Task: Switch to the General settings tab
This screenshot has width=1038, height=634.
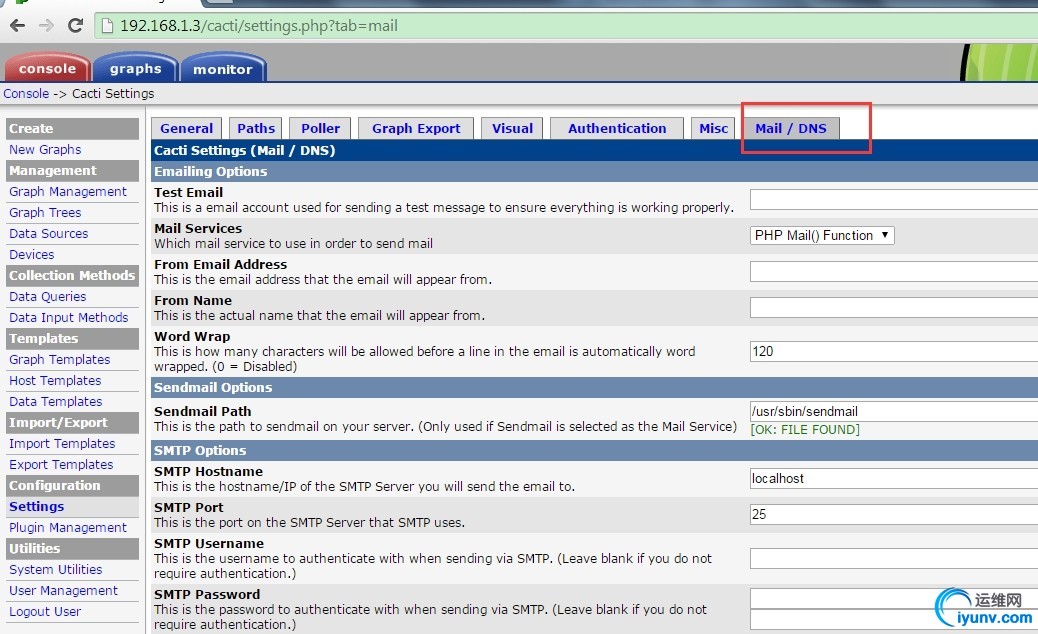Action: 187,128
